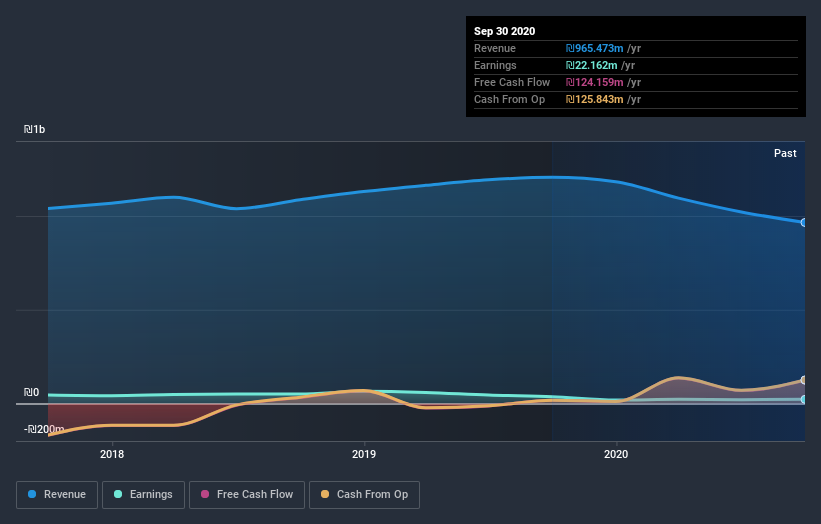821x524 pixels.
Task: Click the ₪125.843m cash from op value
Action: tap(594, 99)
